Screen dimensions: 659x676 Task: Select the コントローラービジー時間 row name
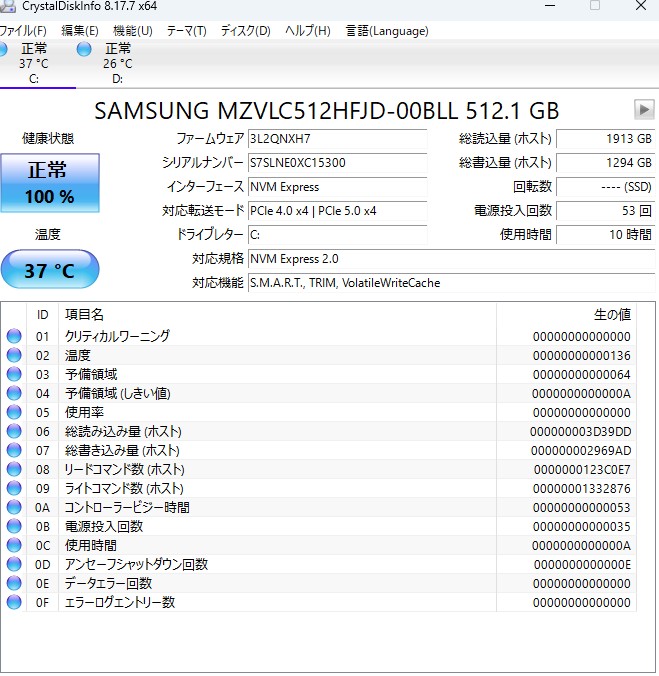(x=127, y=507)
